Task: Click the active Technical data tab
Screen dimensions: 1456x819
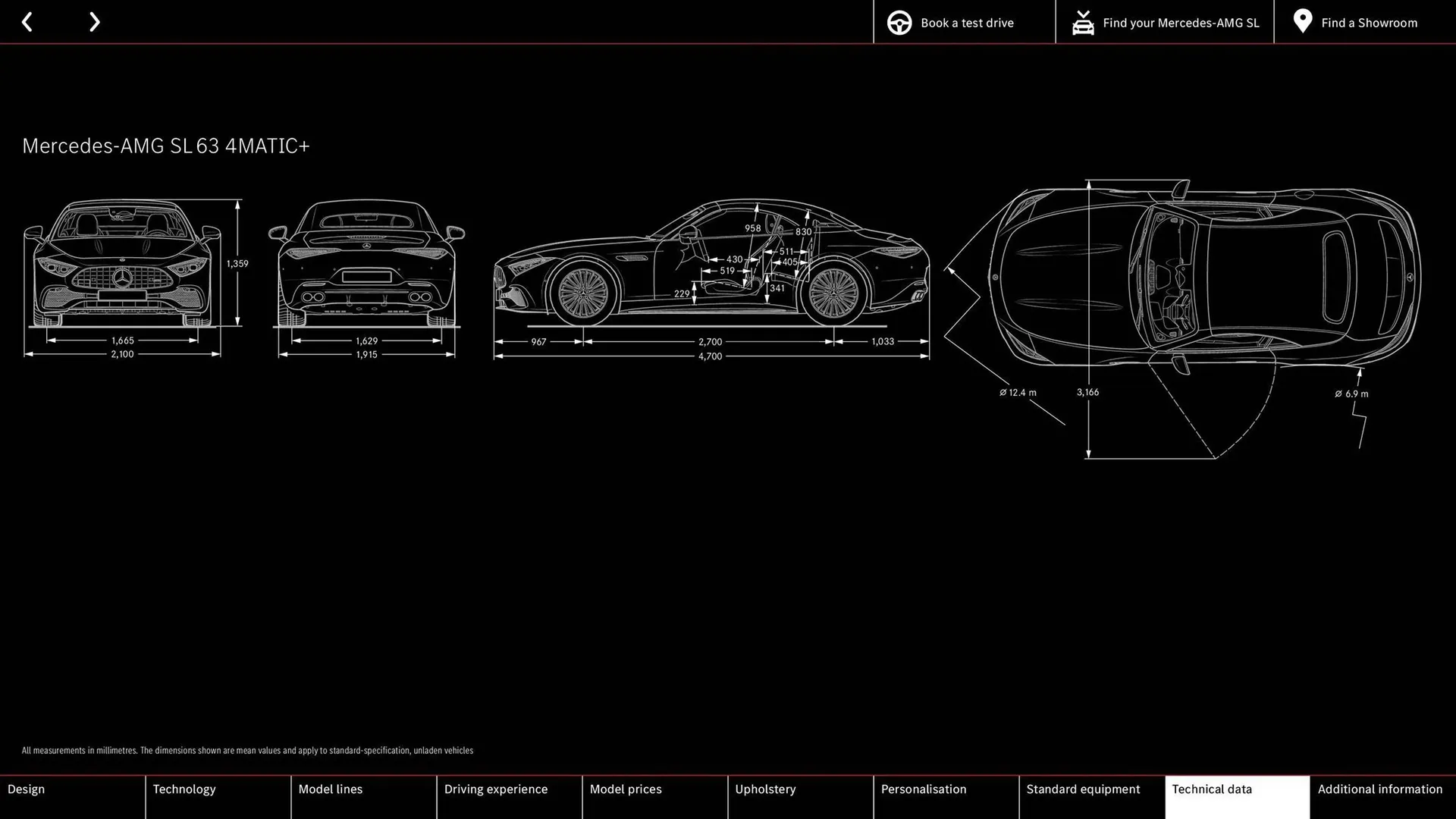Action: click(1236, 796)
